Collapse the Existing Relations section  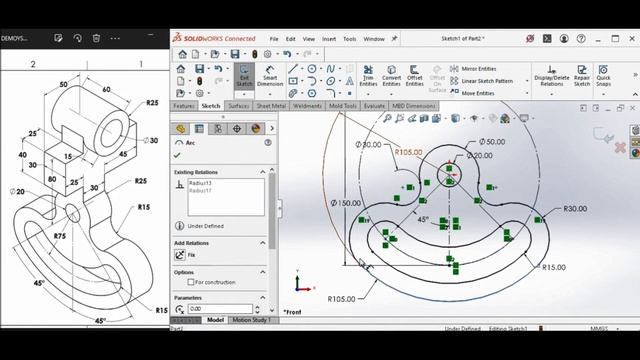(262, 172)
